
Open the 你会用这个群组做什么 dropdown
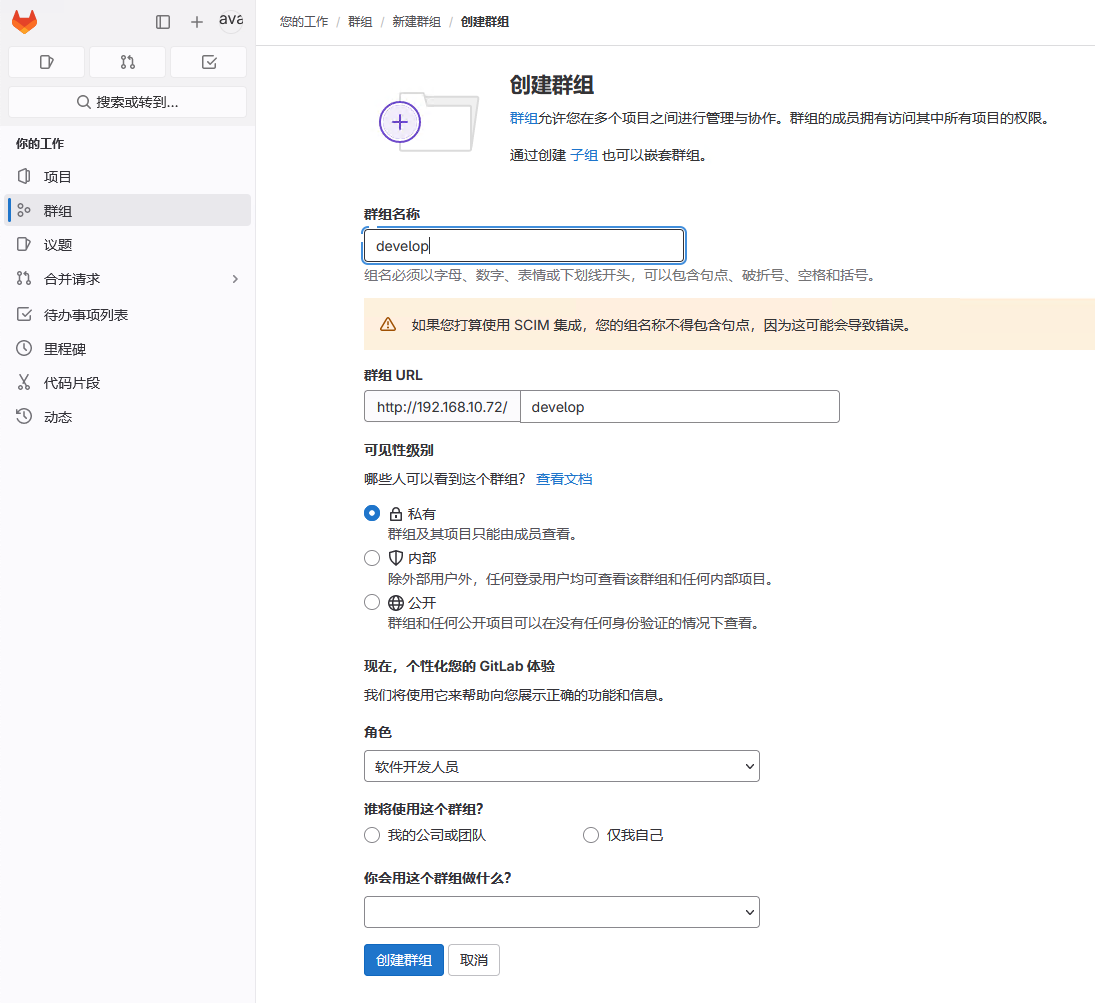click(x=561, y=912)
